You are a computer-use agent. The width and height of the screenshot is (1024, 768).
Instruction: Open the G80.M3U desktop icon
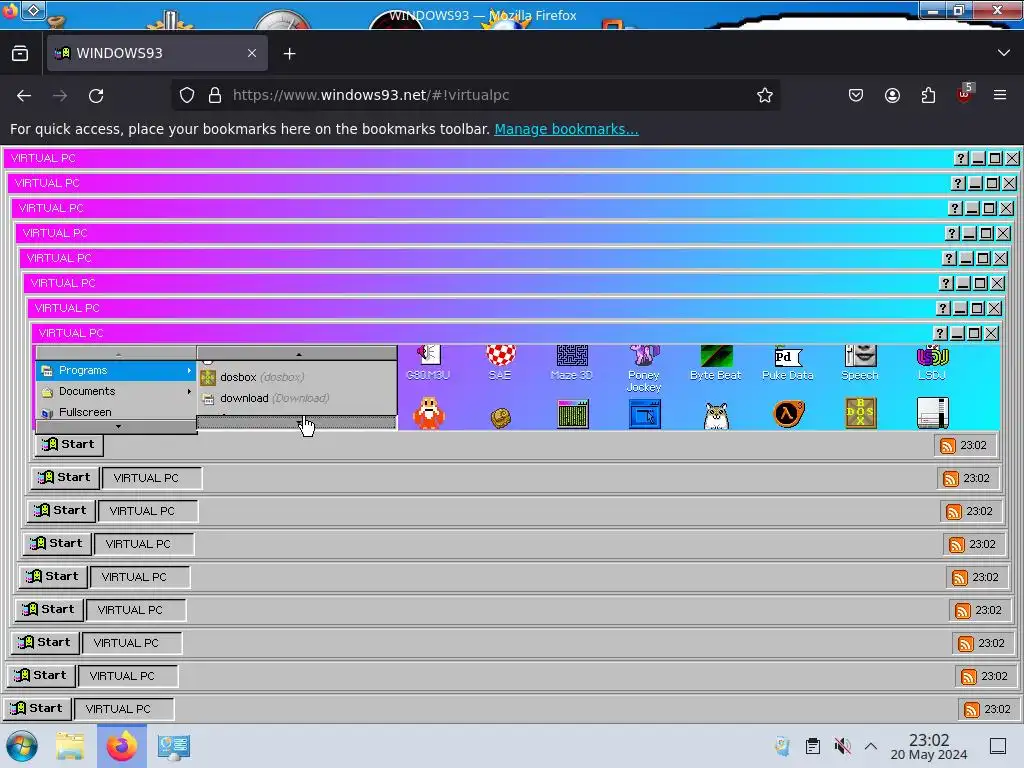point(428,362)
